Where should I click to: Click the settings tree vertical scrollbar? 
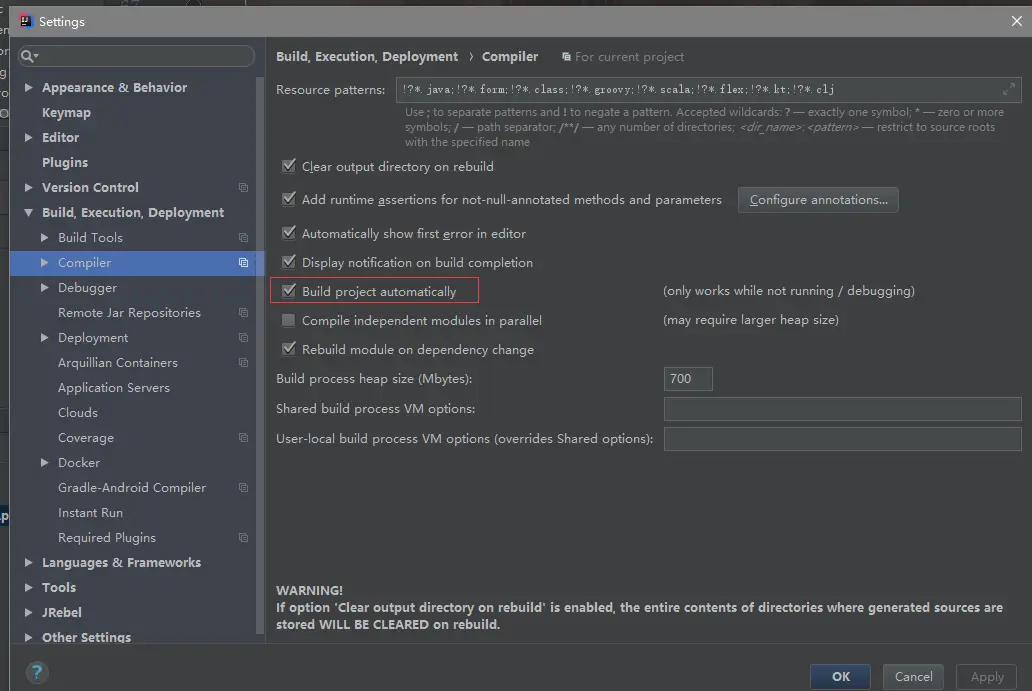click(x=259, y=355)
